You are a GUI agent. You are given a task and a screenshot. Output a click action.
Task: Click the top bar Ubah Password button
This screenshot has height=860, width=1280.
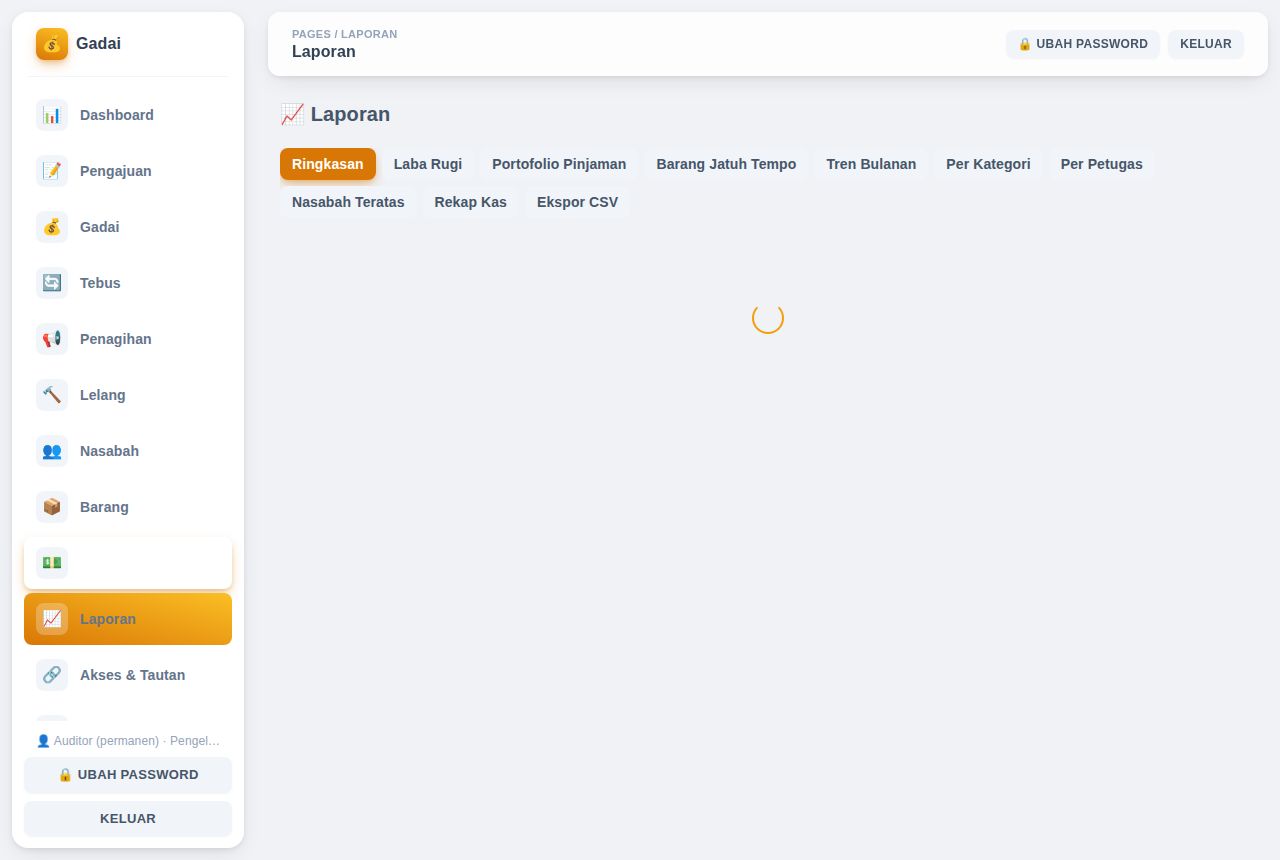(x=1083, y=44)
